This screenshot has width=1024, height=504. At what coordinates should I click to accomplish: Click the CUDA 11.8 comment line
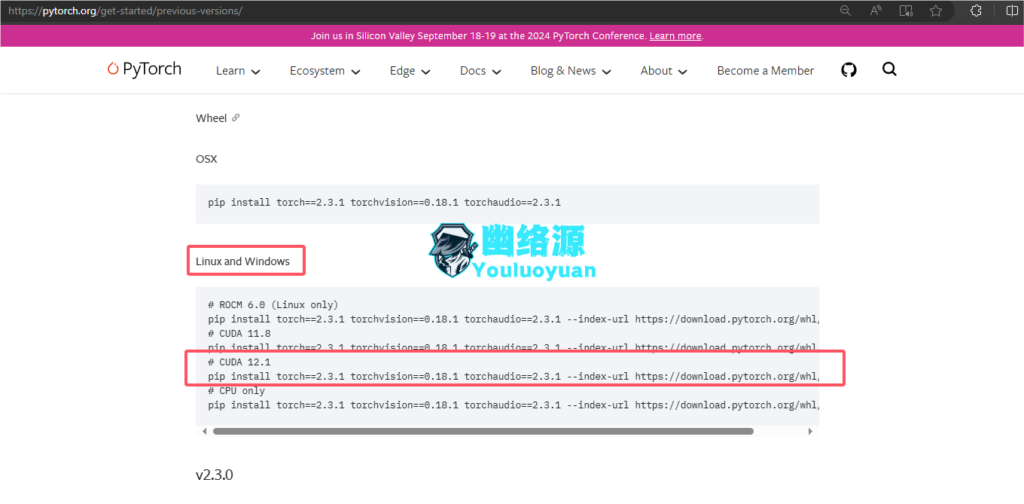(x=239, y=334)
